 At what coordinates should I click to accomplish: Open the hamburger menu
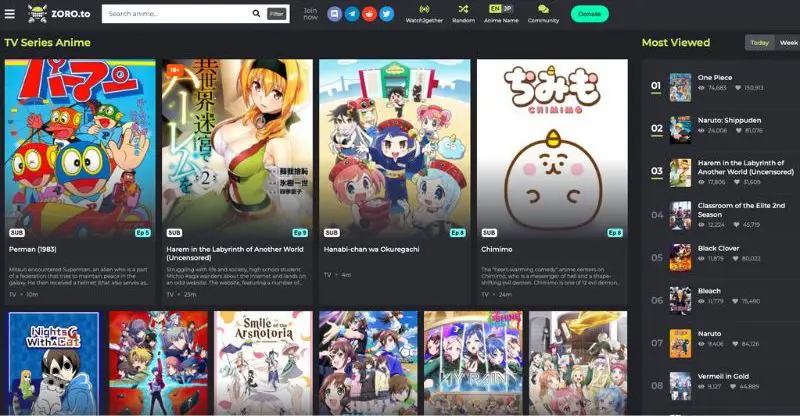10,13
